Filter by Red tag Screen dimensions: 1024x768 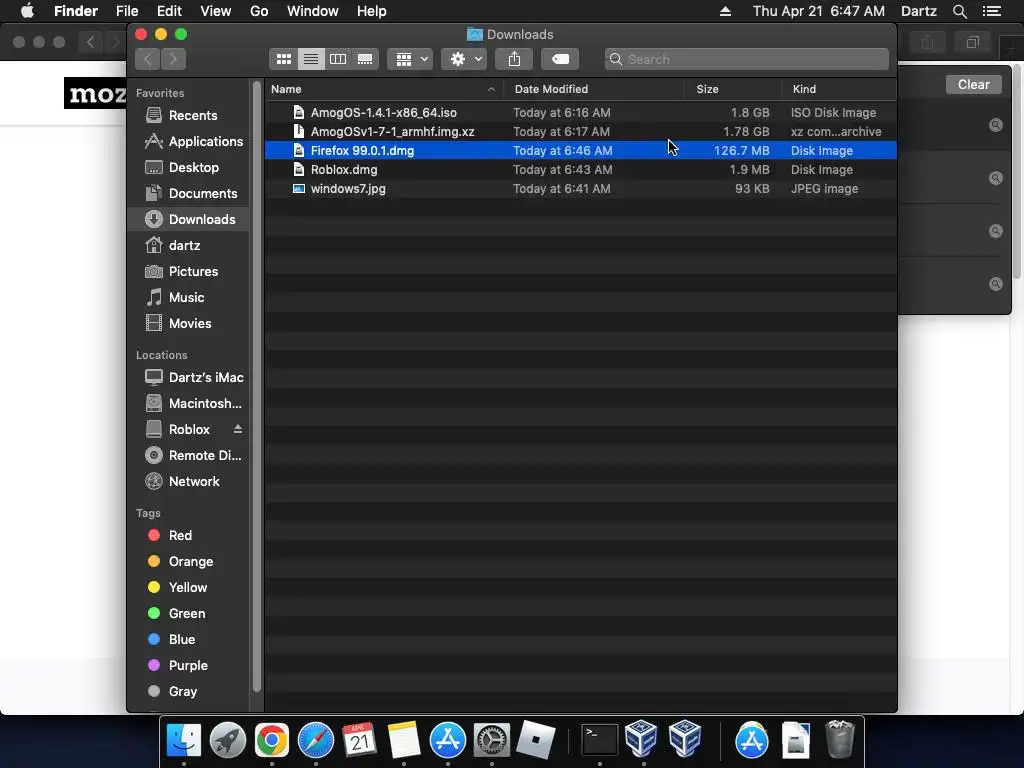tap(189, 536)
